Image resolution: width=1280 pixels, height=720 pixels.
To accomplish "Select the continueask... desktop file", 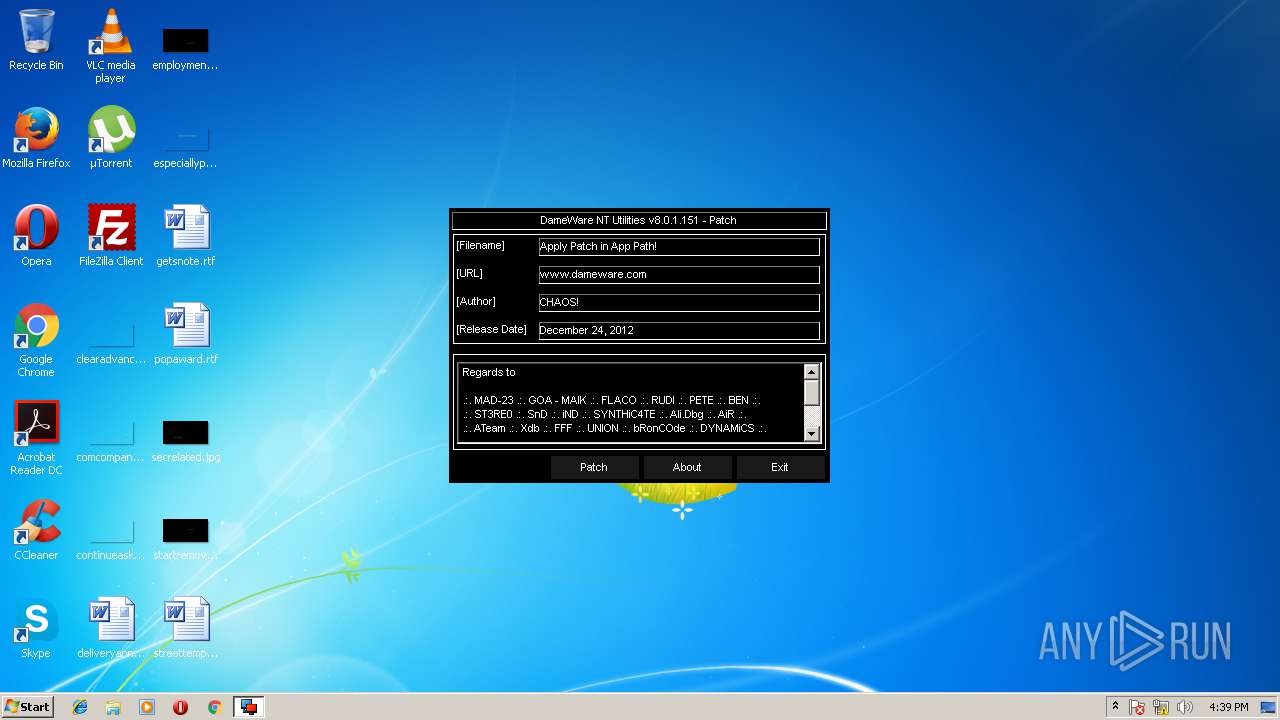I will (x=111, y=536).
